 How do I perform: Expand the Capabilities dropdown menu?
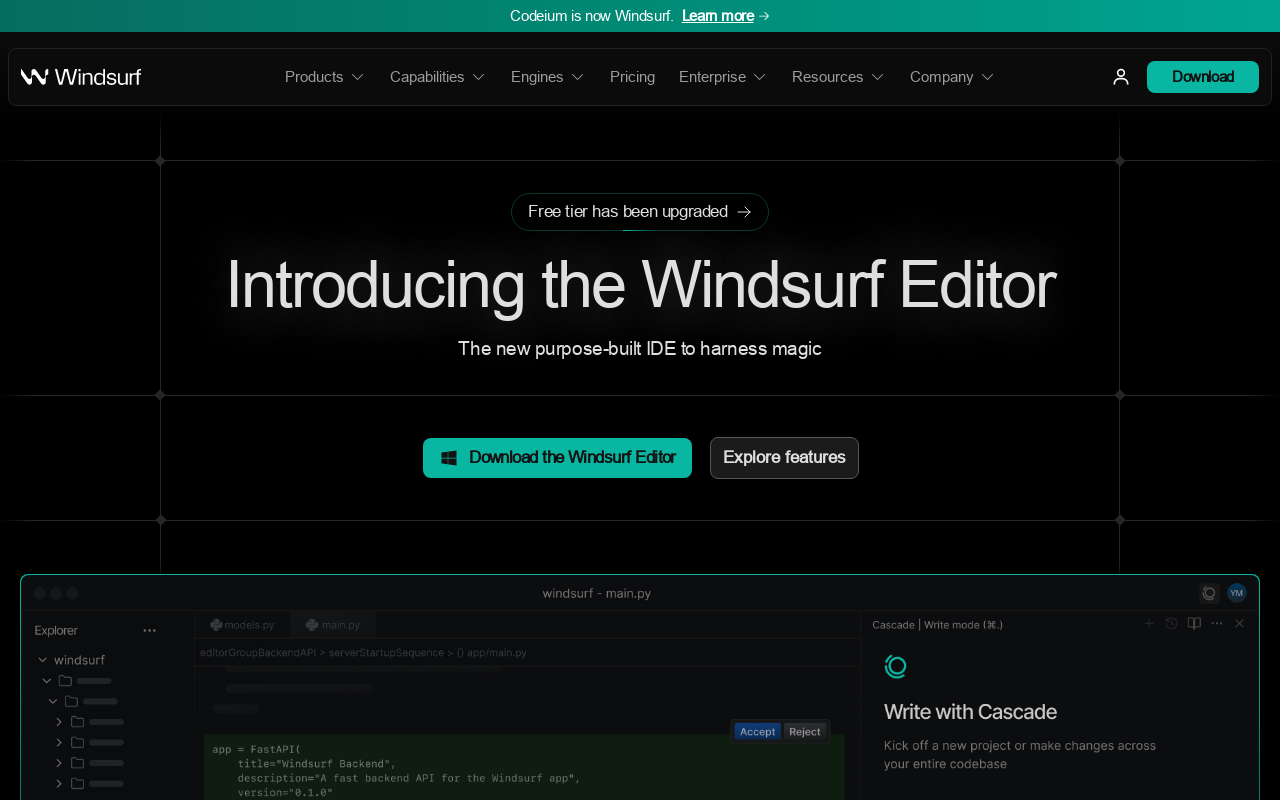[437, 77]
